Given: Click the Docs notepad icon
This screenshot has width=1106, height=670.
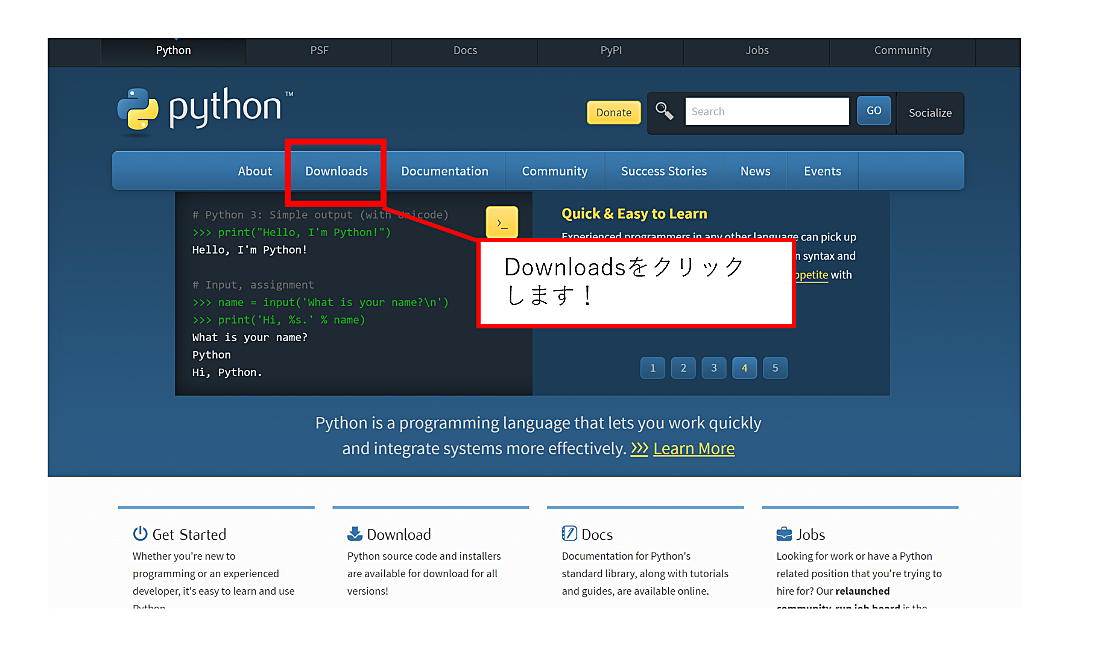Looking at the screenshot, I should [569, 534].
